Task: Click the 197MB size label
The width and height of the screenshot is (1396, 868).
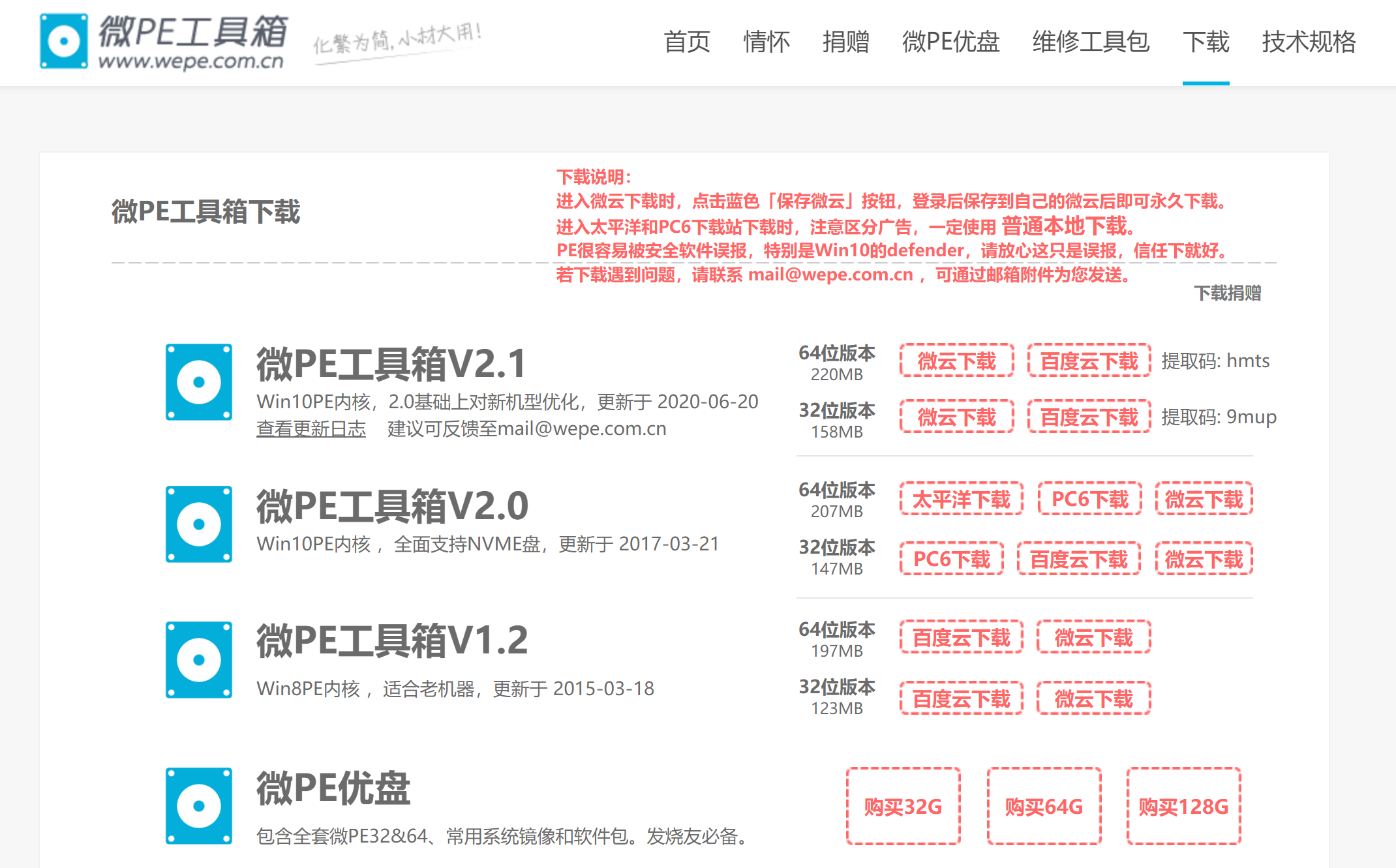Action: point(837,651)
